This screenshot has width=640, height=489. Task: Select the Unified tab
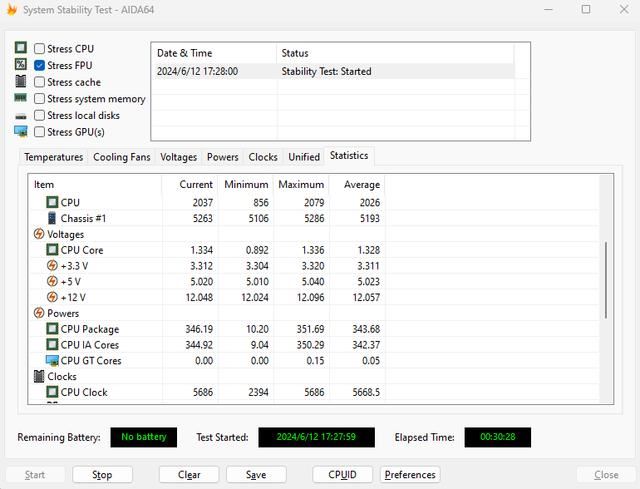(304, 157)
